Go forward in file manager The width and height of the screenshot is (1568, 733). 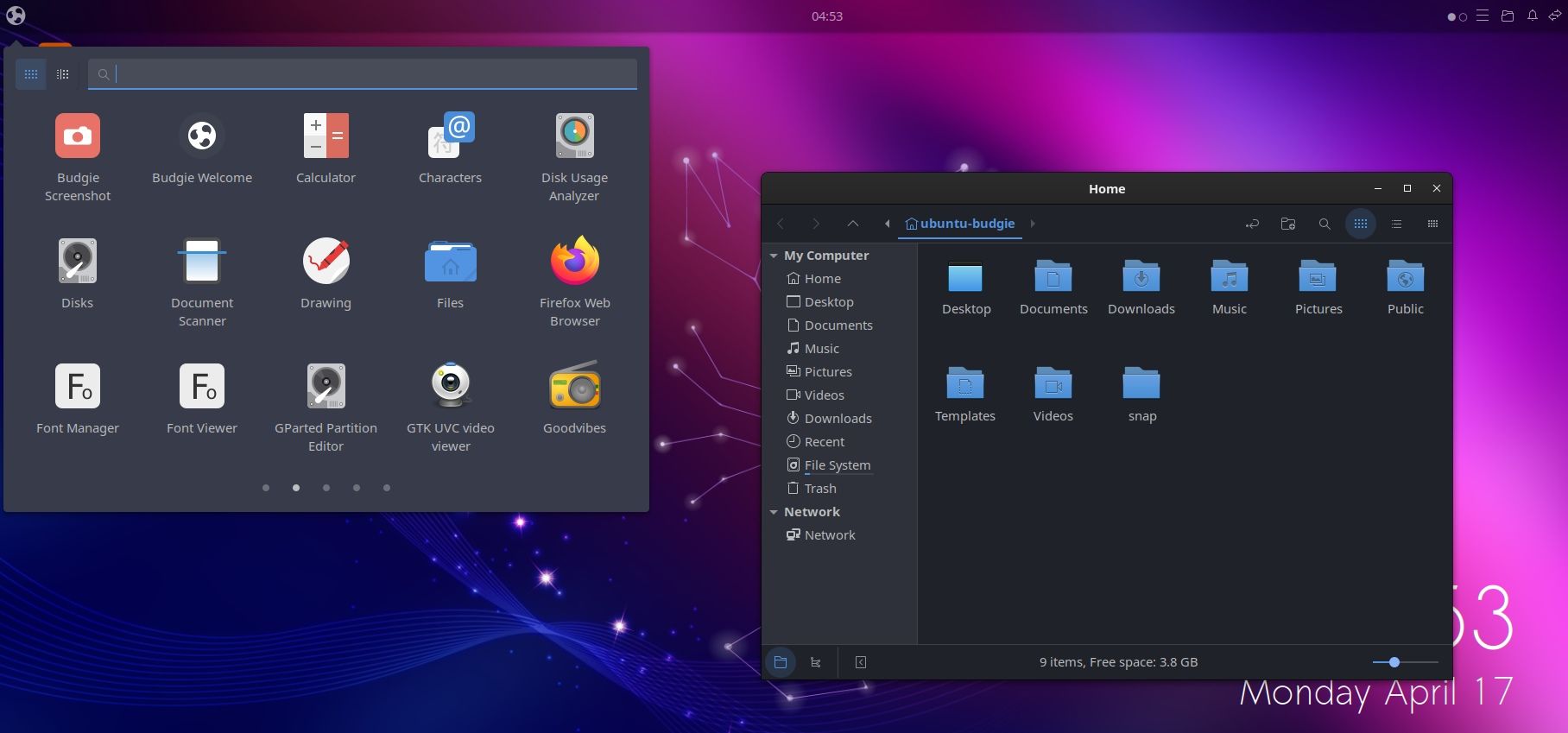pyautogui.click(x=816, y=224)
